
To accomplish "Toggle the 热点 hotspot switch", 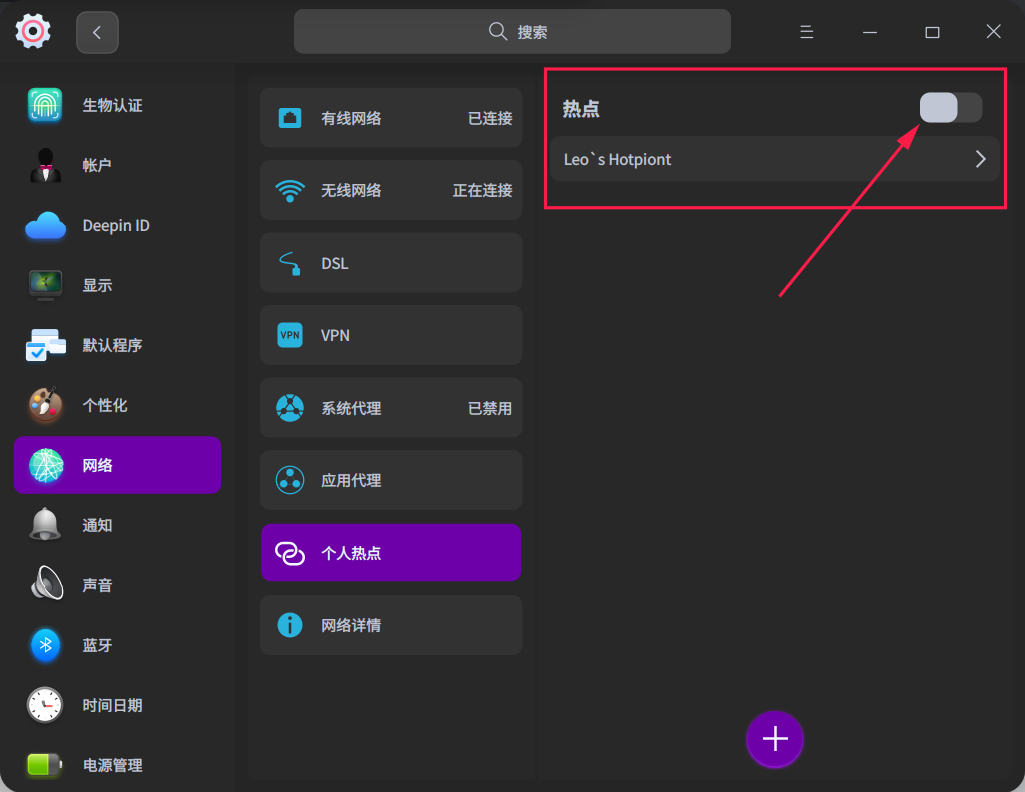I will [x=950, y=108].
